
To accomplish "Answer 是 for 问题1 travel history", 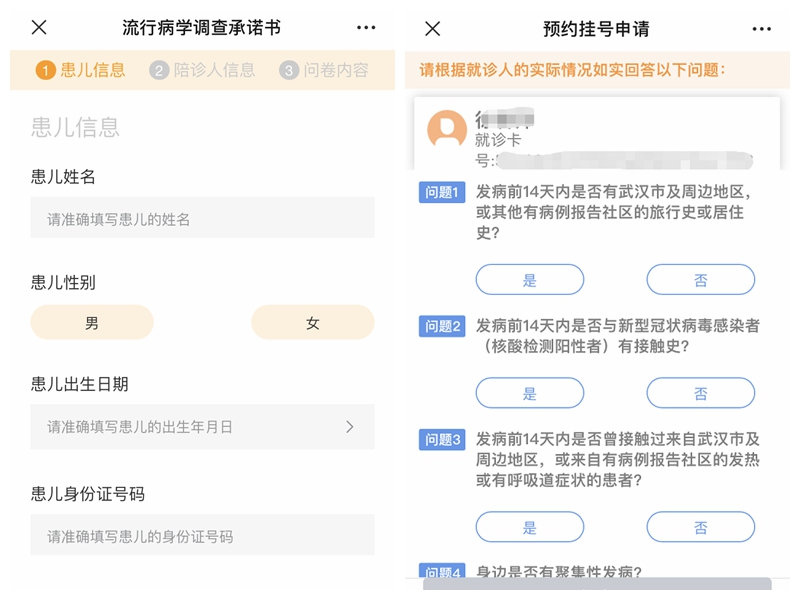I will 529,280.
